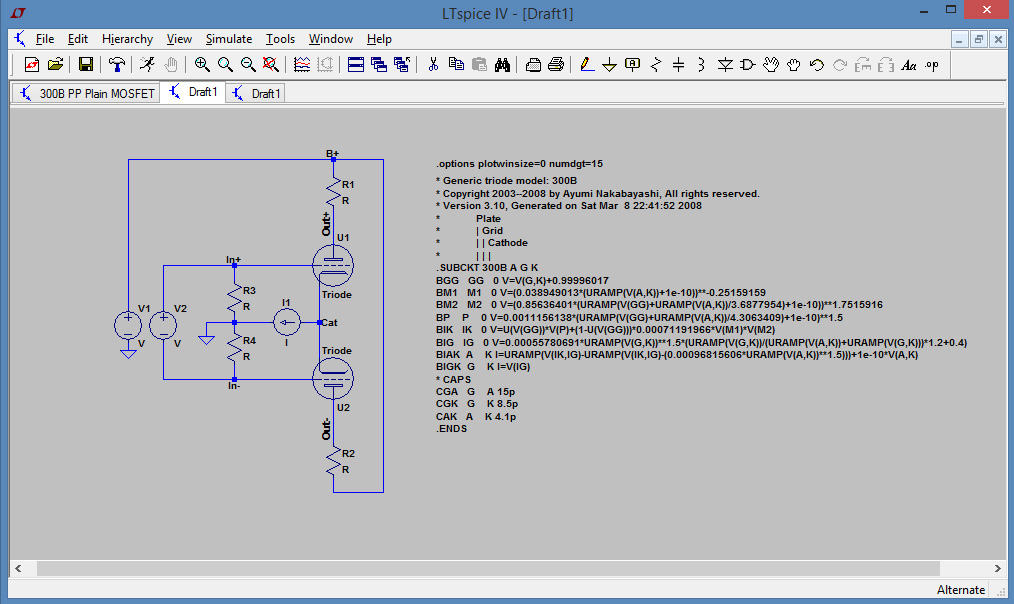
Task: Choose the diode component tool
Action: pos(726,65)
